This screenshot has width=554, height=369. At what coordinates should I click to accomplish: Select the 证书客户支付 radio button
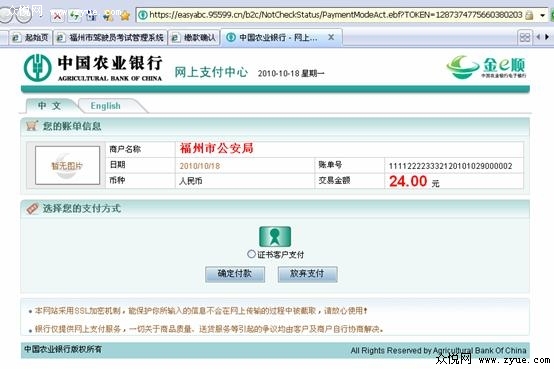(x=251, y=254)
